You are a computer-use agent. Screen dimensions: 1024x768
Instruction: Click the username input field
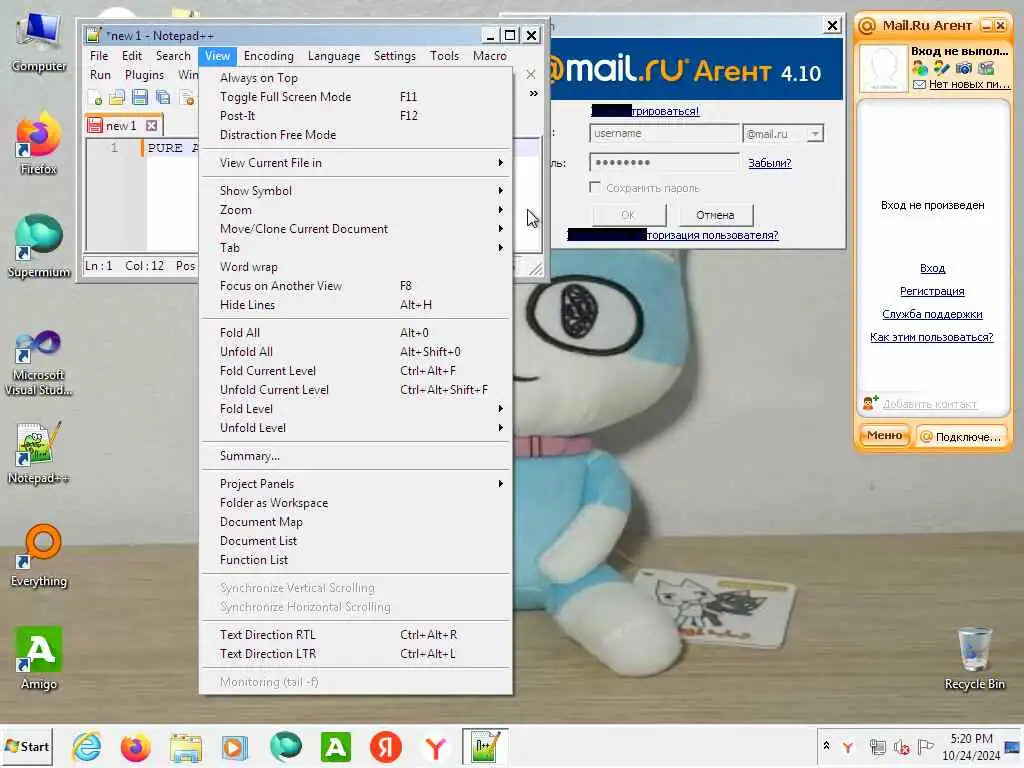click(664, 133)
